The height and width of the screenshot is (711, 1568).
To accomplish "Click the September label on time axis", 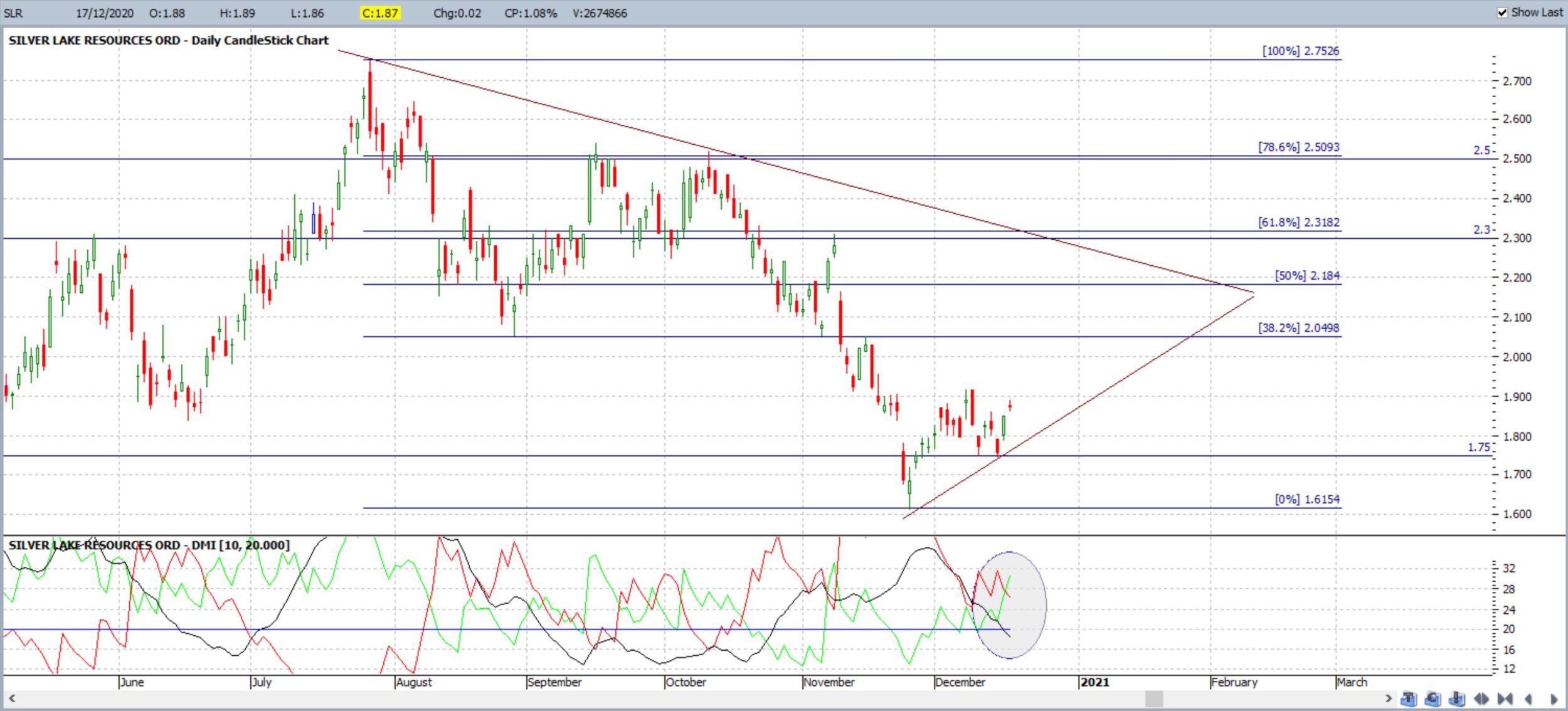I will pyautogui.click(x=554, y=682).
